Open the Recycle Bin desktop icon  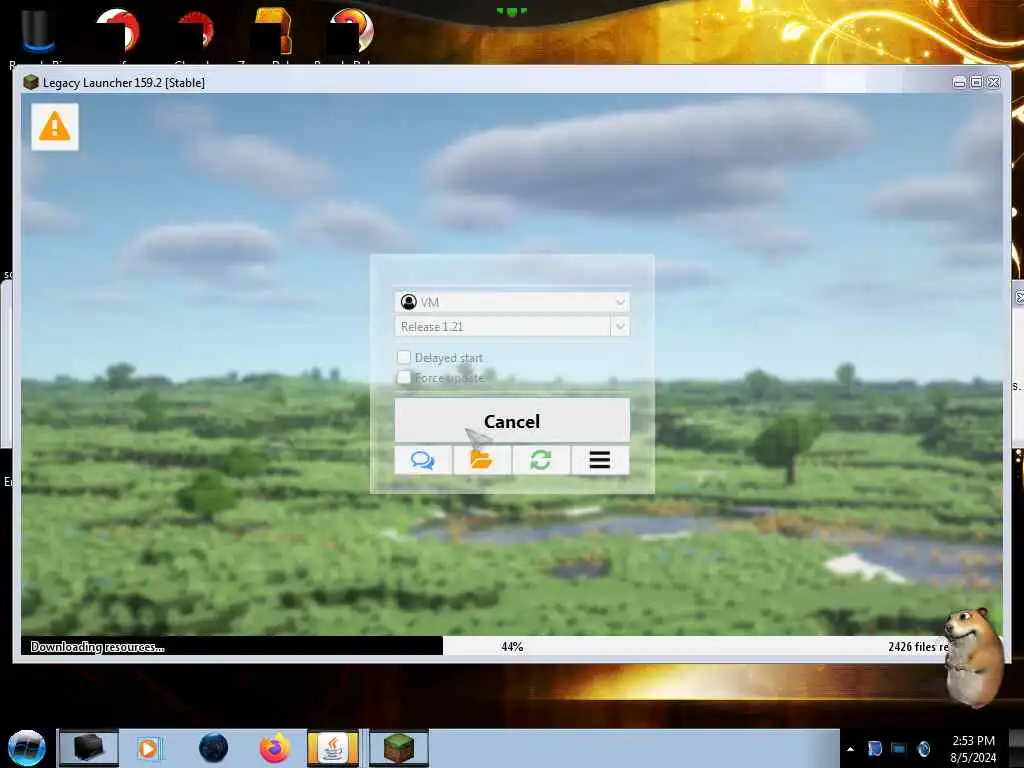(38, 33)
